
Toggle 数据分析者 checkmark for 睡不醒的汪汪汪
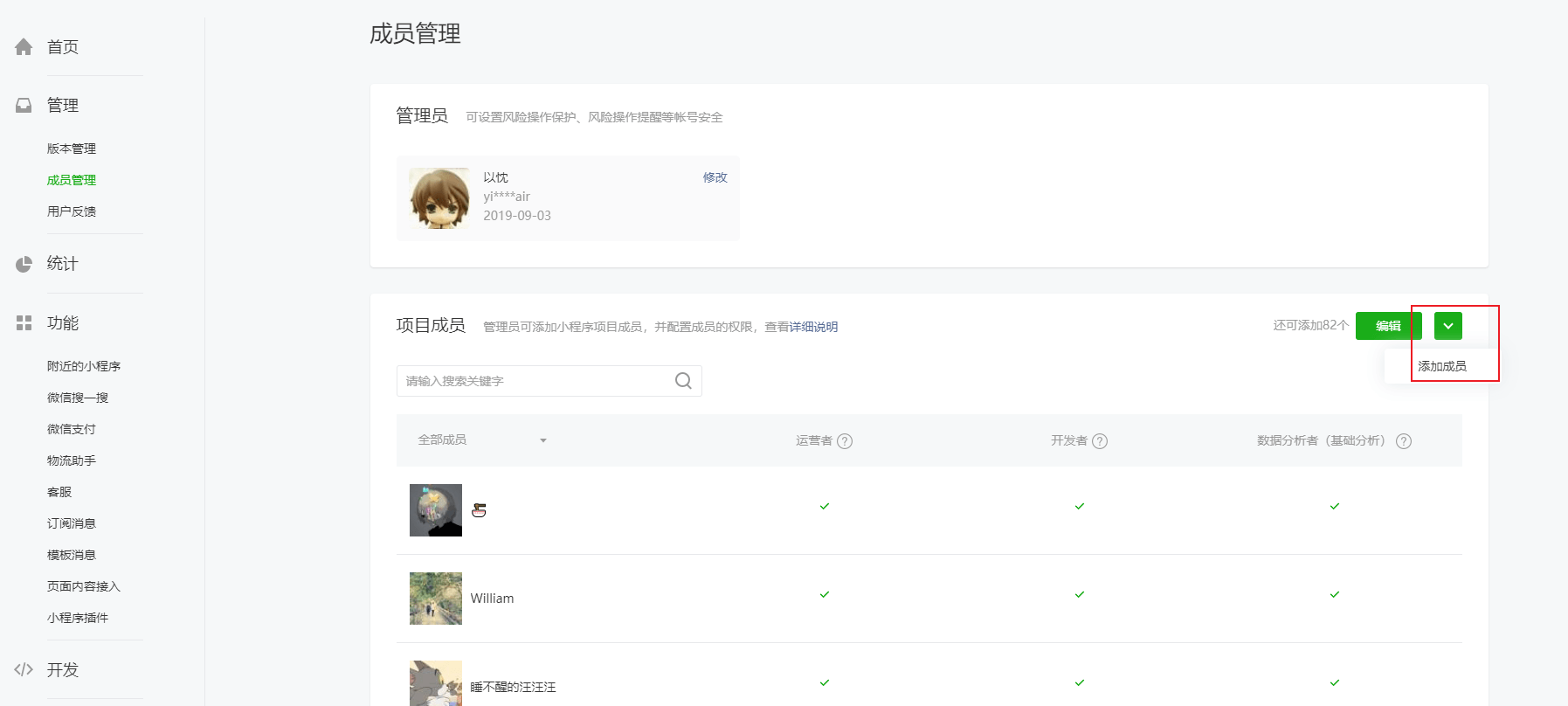1335,682
